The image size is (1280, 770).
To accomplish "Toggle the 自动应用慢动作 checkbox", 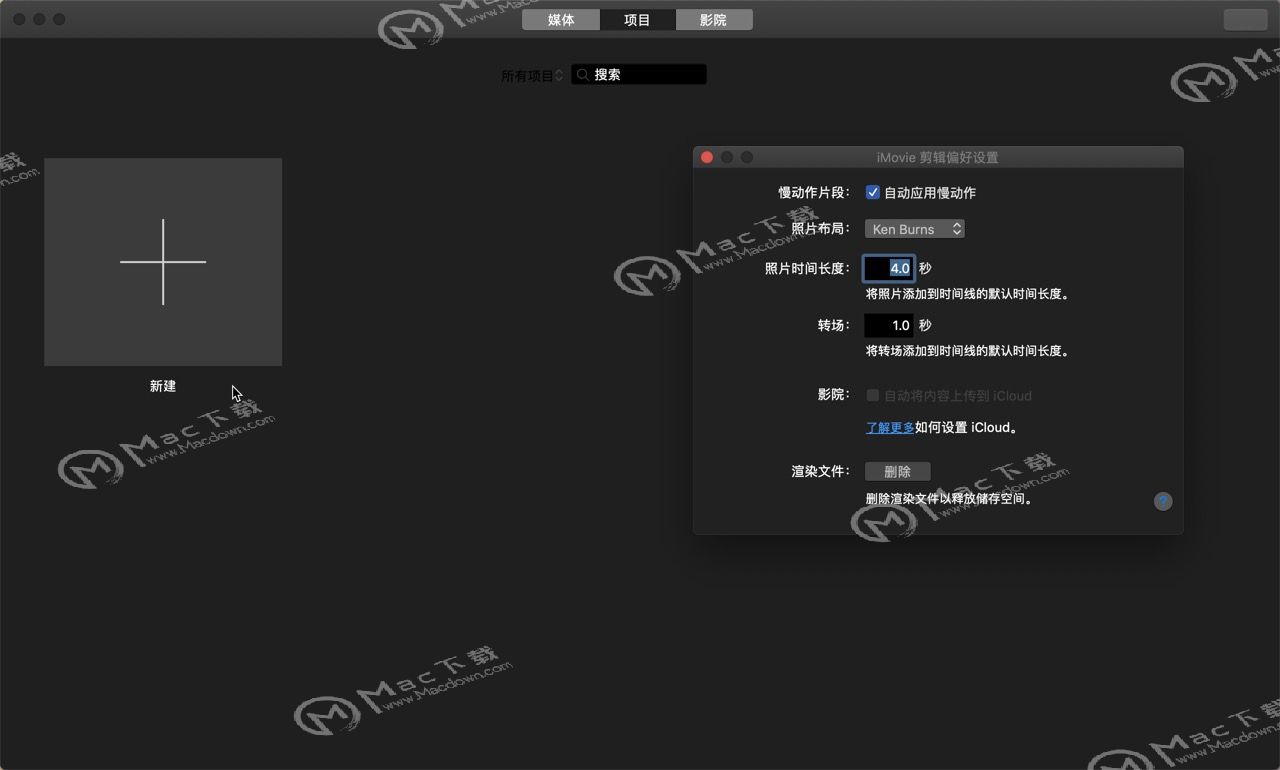I will click(873, 192).
